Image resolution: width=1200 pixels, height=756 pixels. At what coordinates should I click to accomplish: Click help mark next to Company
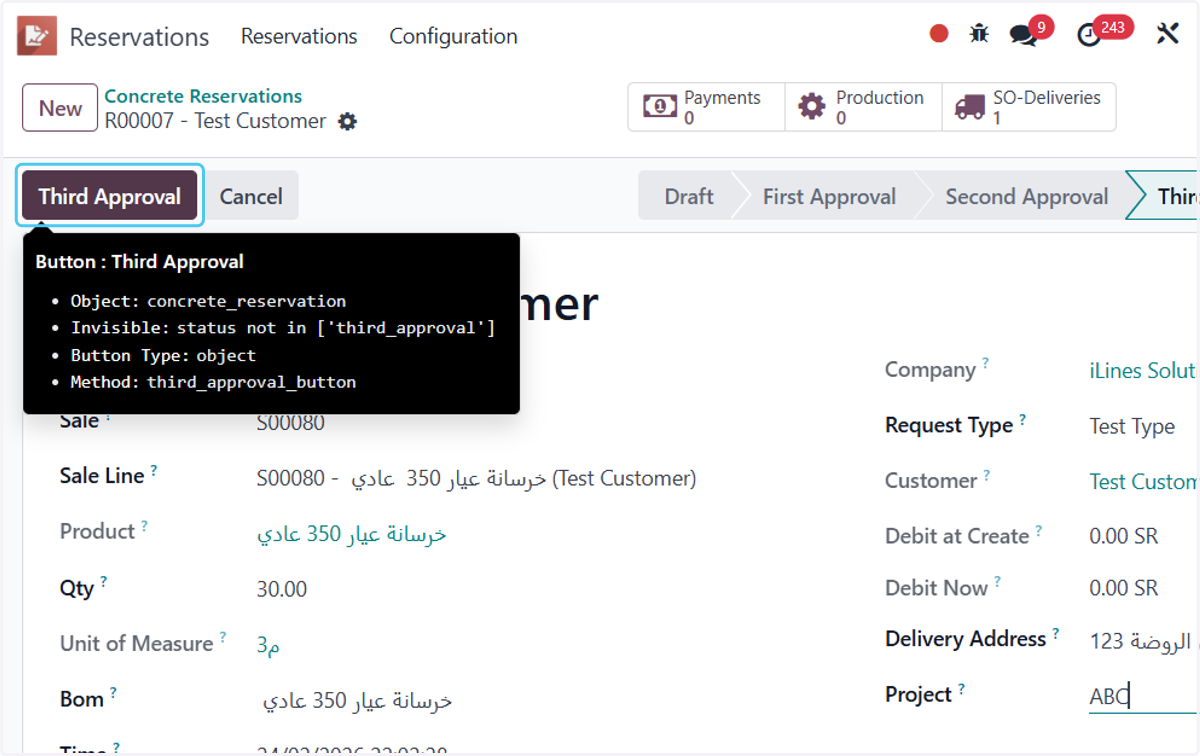click(985, 364)
